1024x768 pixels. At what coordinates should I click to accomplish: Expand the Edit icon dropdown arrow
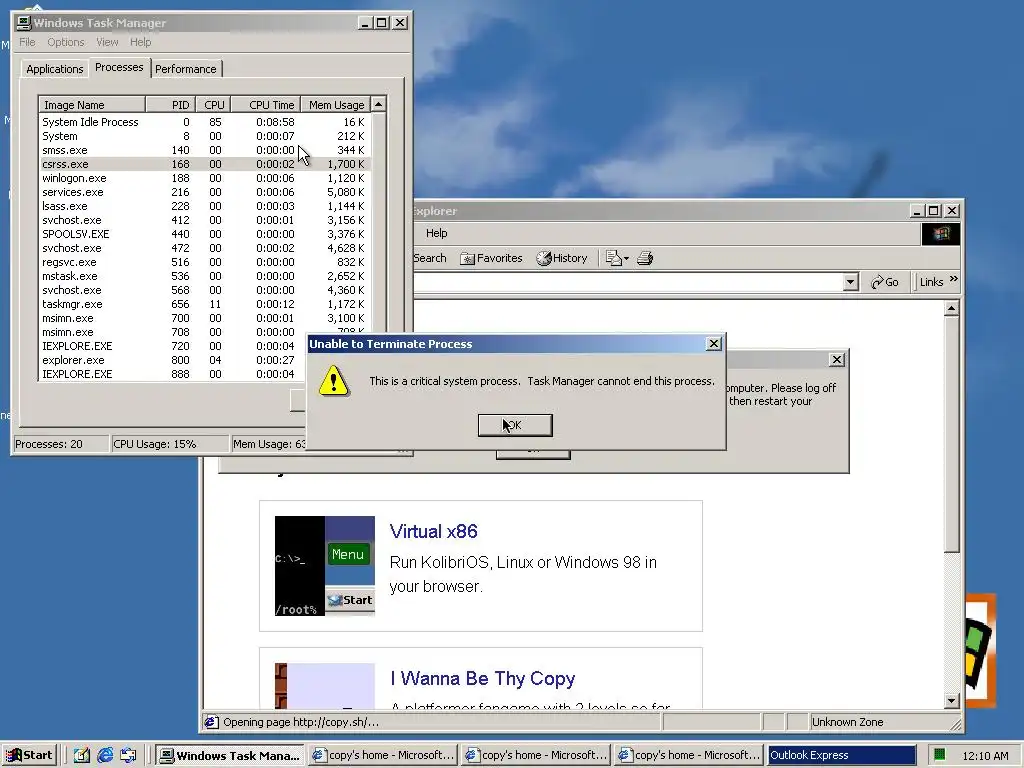(x=626, y=259)
